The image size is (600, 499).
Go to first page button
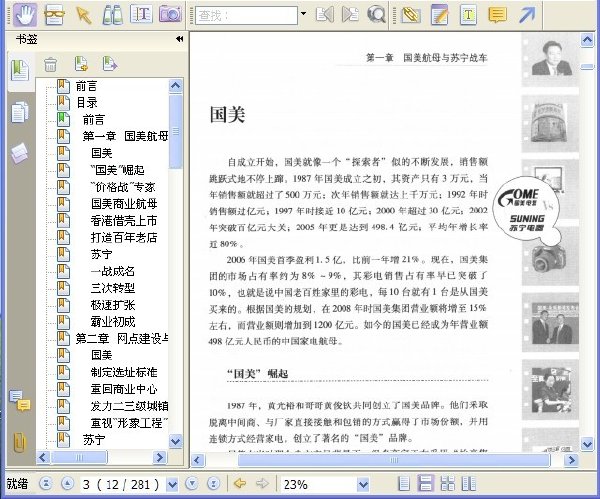(x=46, y=484)
